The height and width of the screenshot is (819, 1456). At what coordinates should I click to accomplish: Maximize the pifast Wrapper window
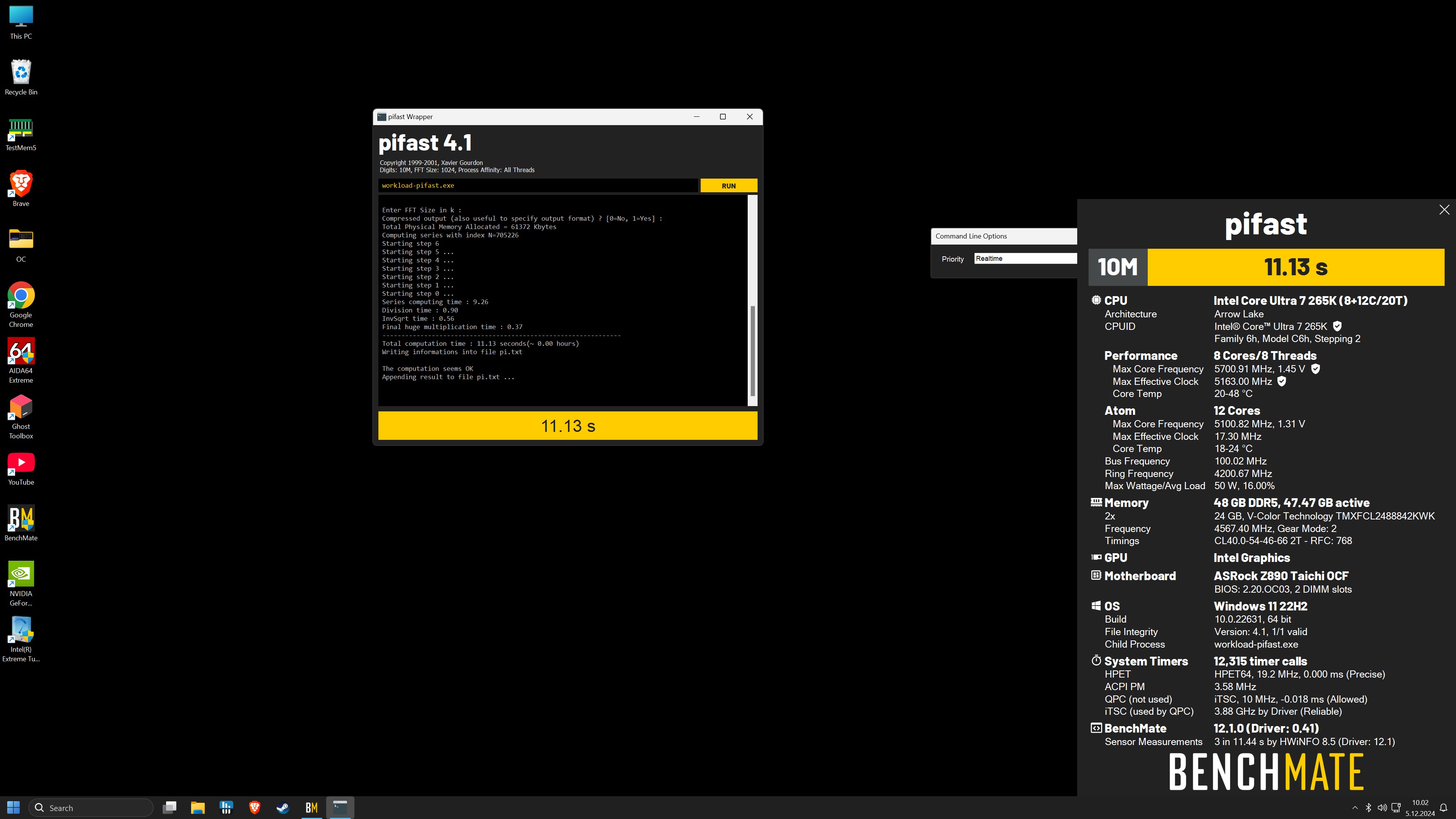tap(722, 116)
